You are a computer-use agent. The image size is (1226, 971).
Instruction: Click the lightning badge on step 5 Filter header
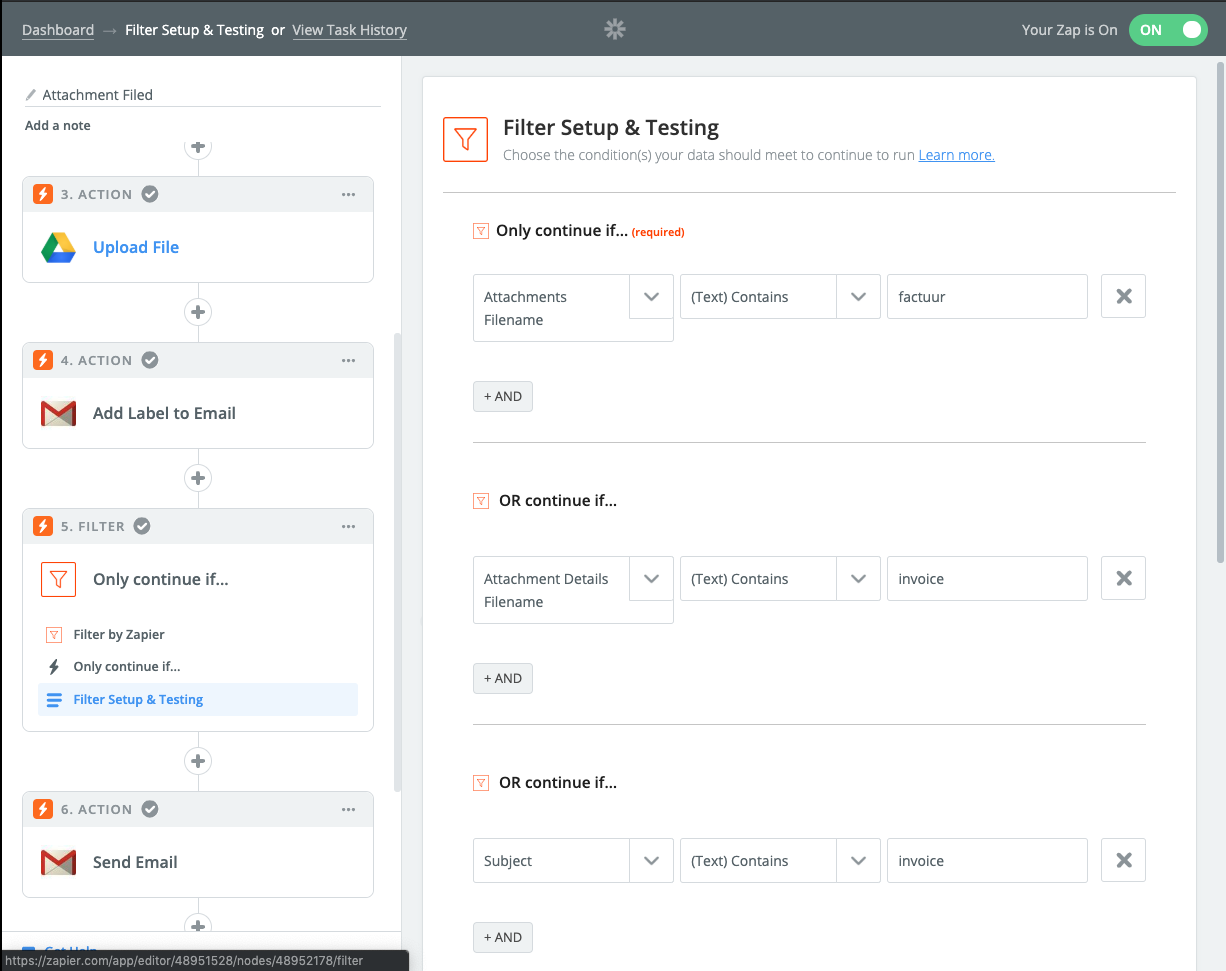point(42,526)
